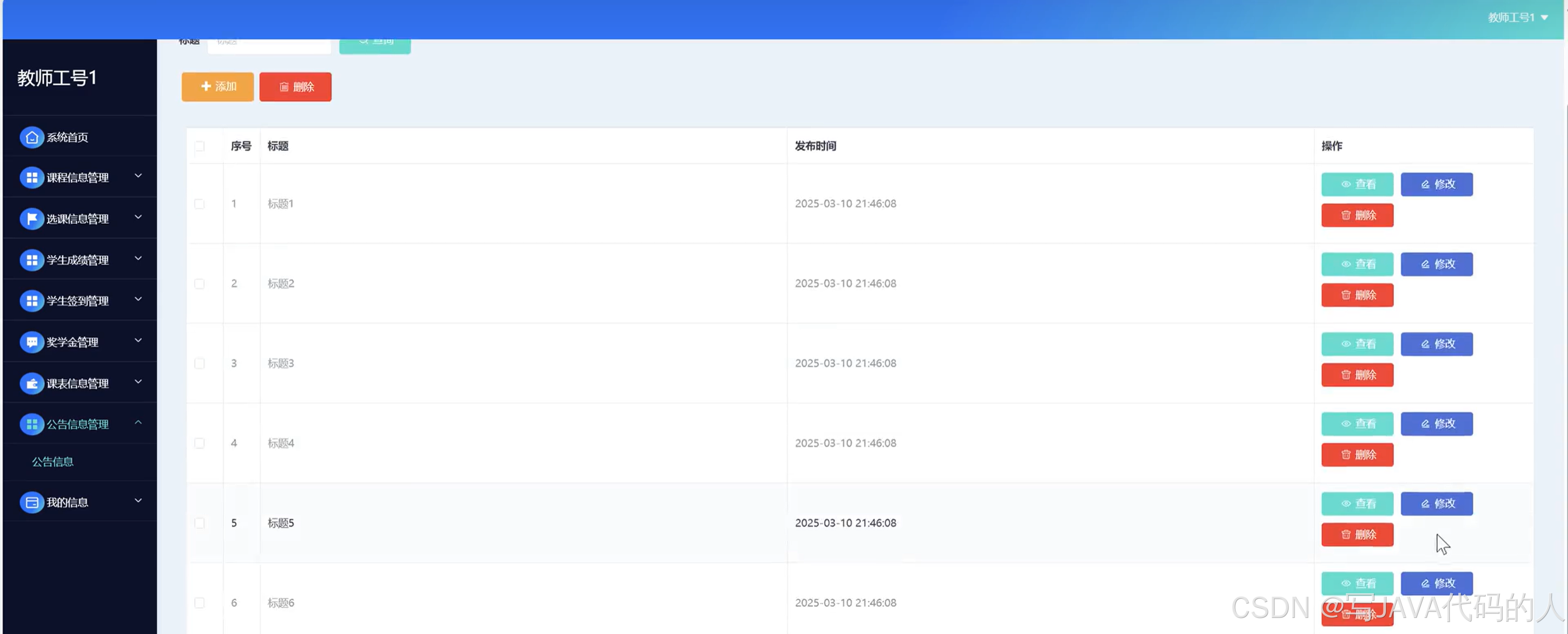Click the 学生成绩管理 grid icon
Screen dimensions: 1568x634
tap(32, 260)
